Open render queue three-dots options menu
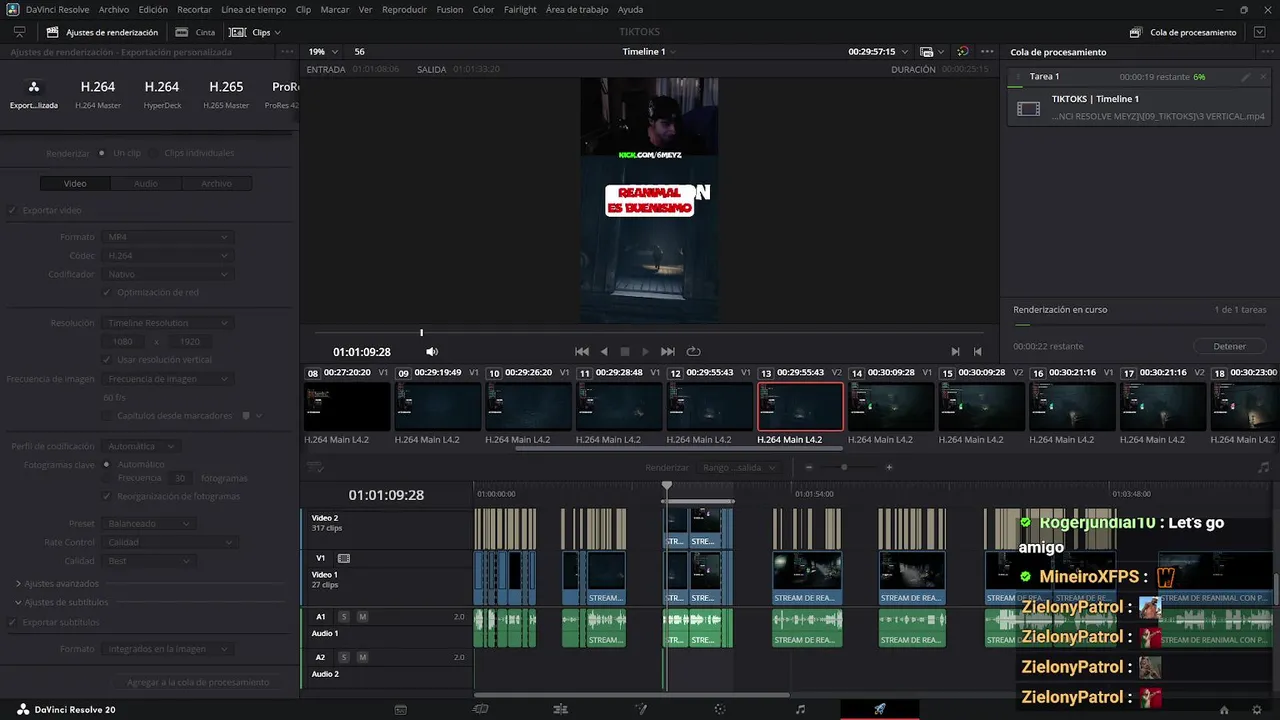Image resolution: width=1280 pixels, height=720 pixels. pos(1267,51)
